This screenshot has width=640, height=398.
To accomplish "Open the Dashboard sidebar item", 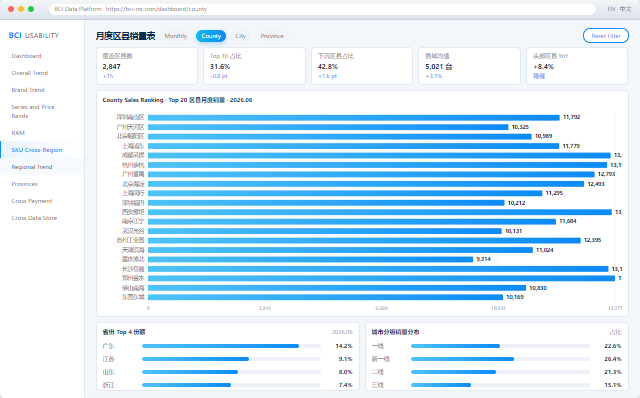I will pyautogui.click(x=26, y=56).
